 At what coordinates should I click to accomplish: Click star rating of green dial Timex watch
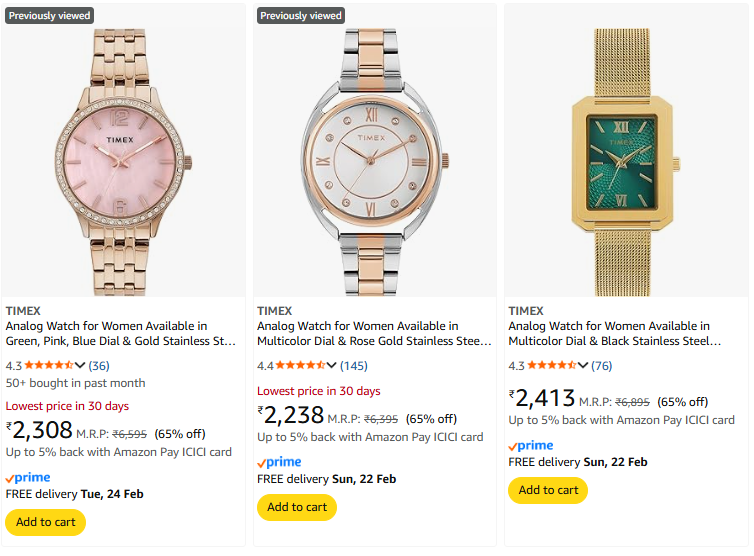pos(551,366)
